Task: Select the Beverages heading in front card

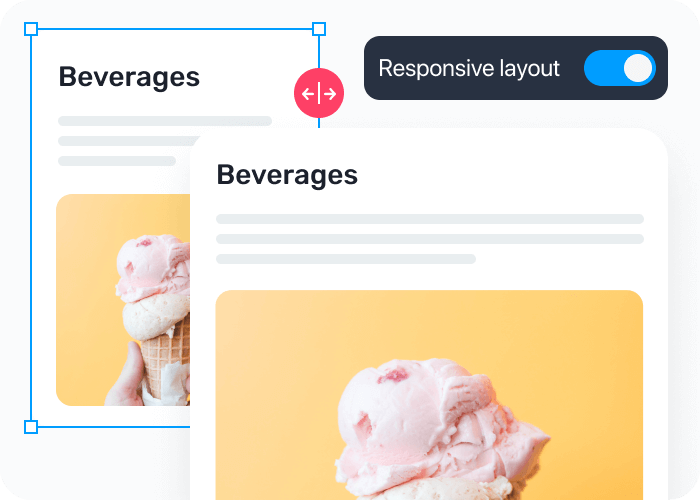Action: [287, 175]
